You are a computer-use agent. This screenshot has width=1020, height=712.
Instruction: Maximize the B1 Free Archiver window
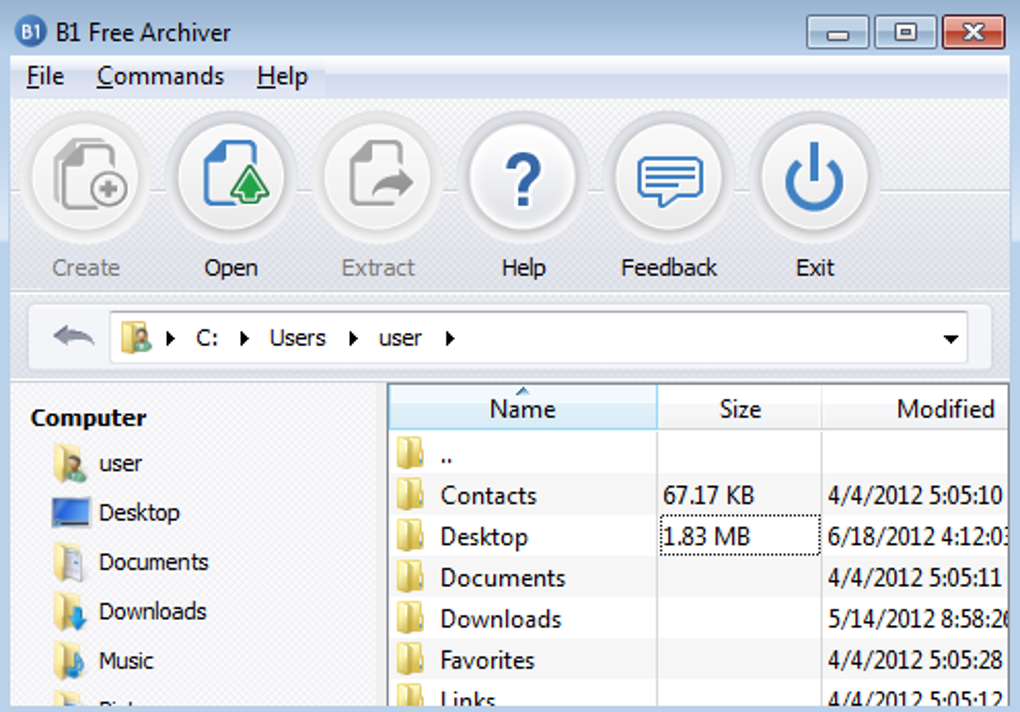pos(905,32)
